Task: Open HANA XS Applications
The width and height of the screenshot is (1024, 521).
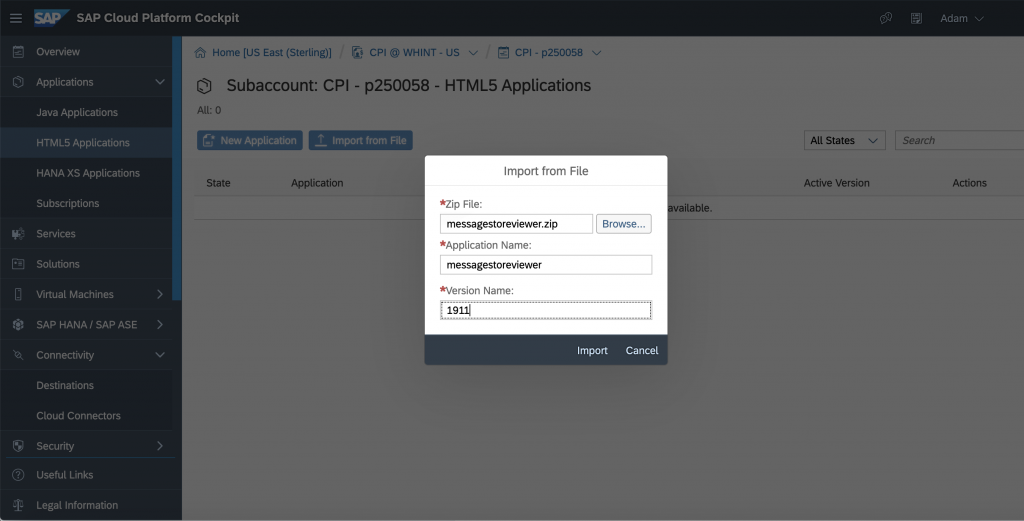Action: 88,173
